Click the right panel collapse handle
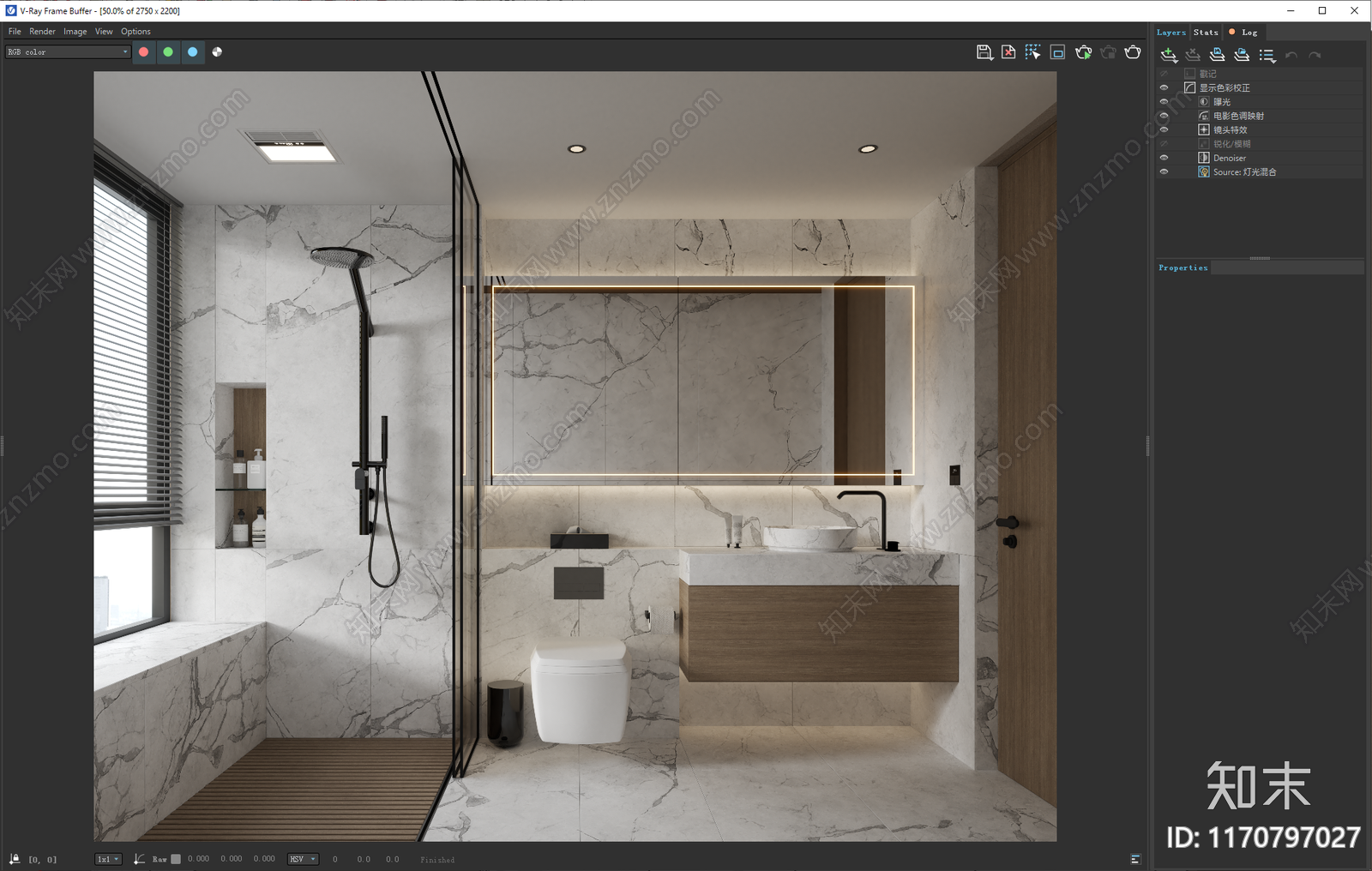The width and height of the screenshot is (1372, 871). [x=1147, y=446]
